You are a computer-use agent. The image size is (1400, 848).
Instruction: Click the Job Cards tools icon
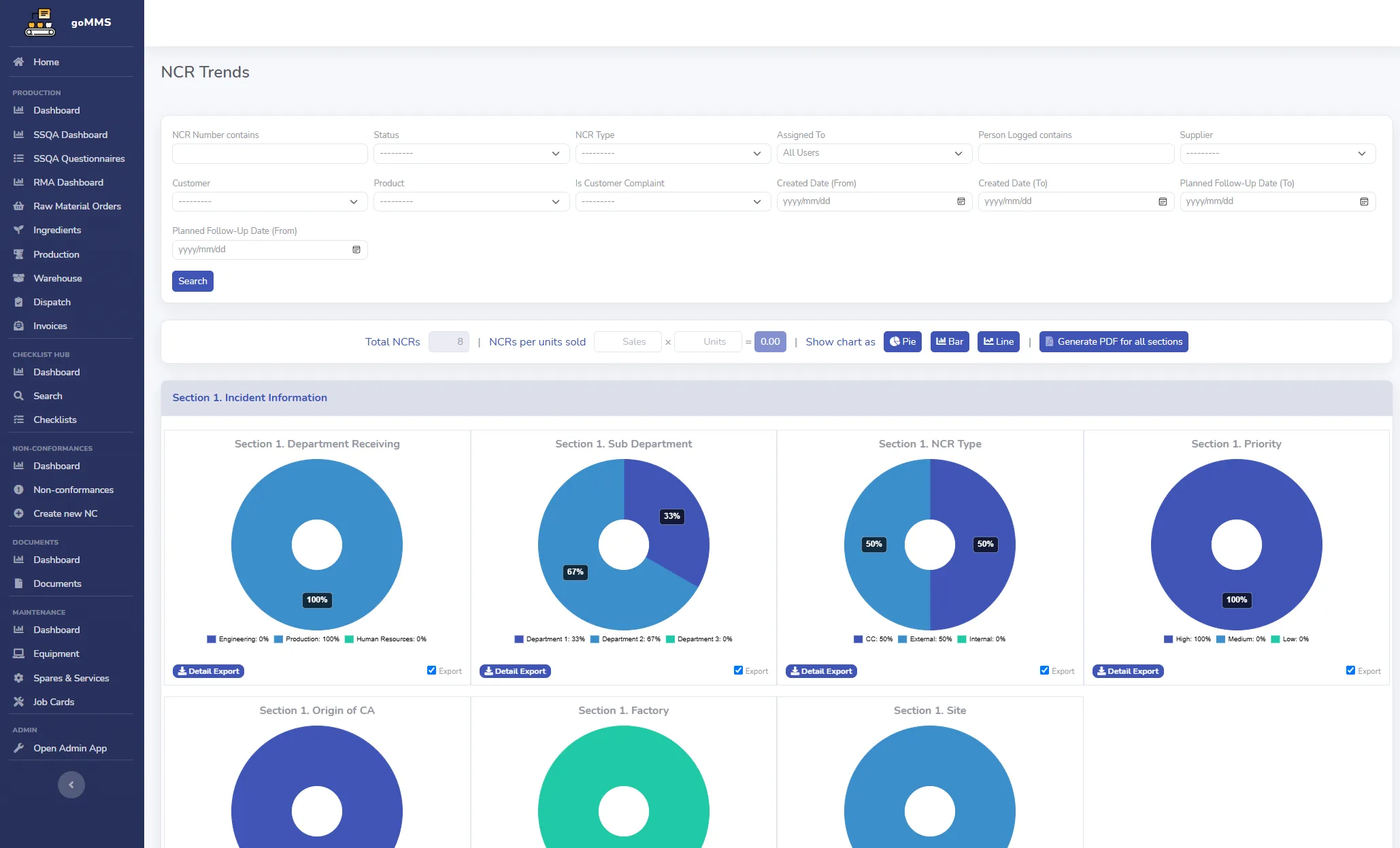[x=18, y=702]
